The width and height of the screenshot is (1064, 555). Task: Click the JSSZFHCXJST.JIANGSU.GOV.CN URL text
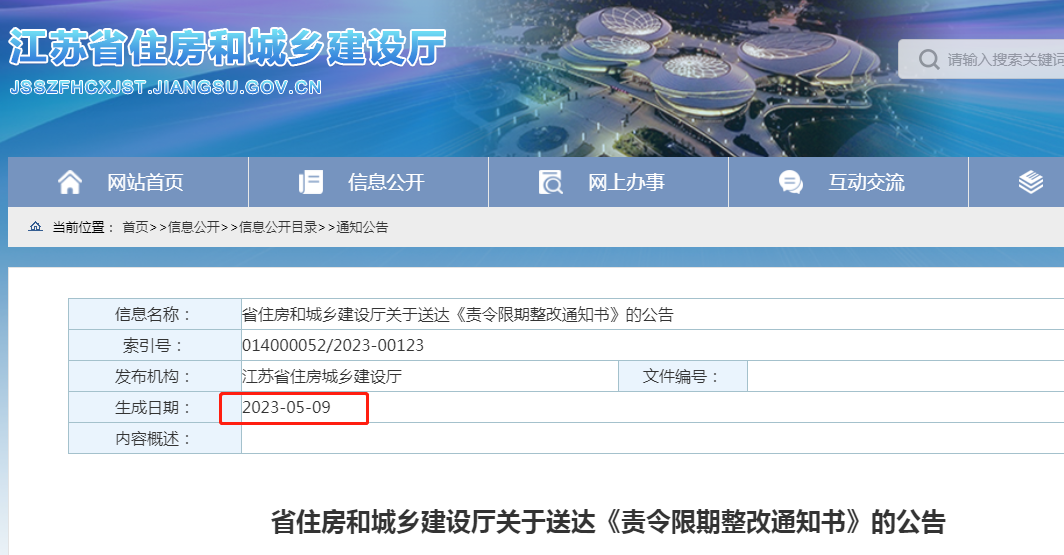(x=166, y=87)
